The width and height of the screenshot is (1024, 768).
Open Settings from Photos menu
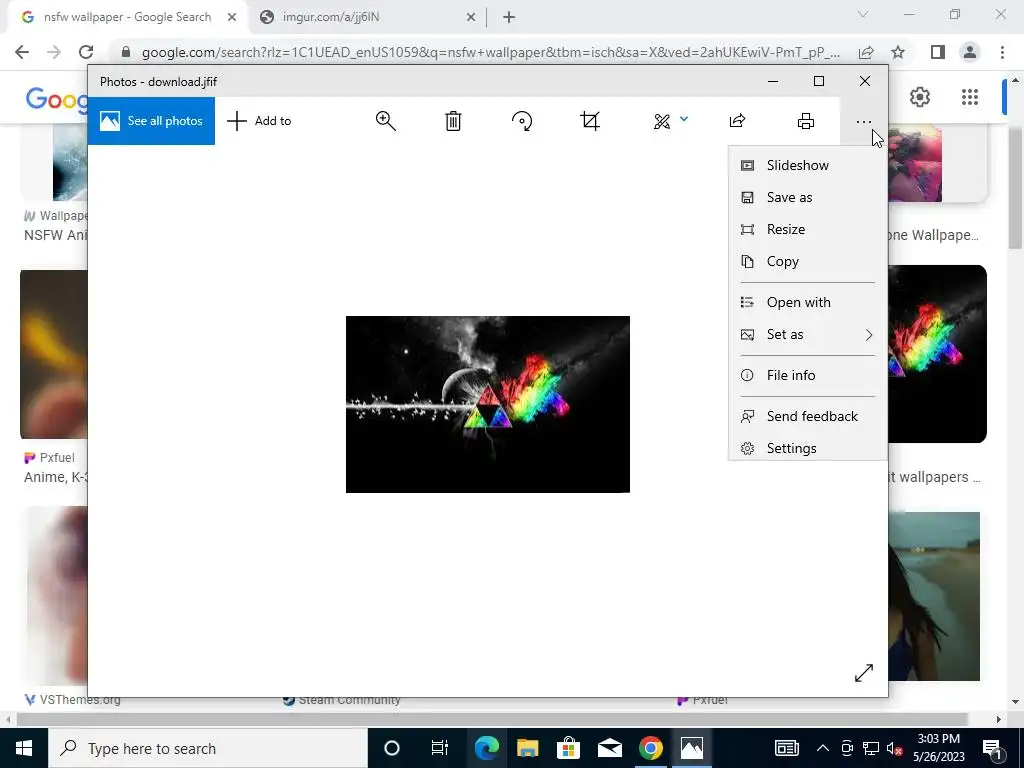807,448
